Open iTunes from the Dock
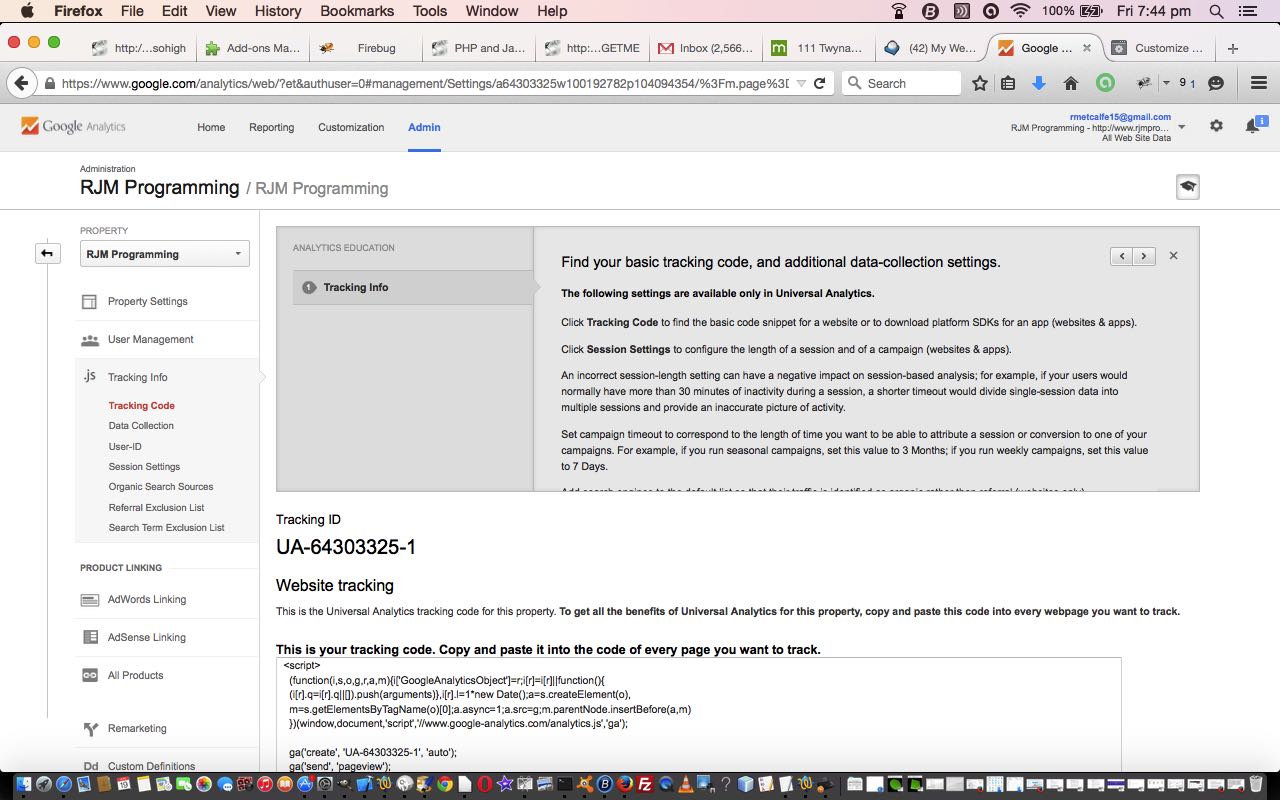The width and height of the screenshot is (1280, 800). coord(265,785)
